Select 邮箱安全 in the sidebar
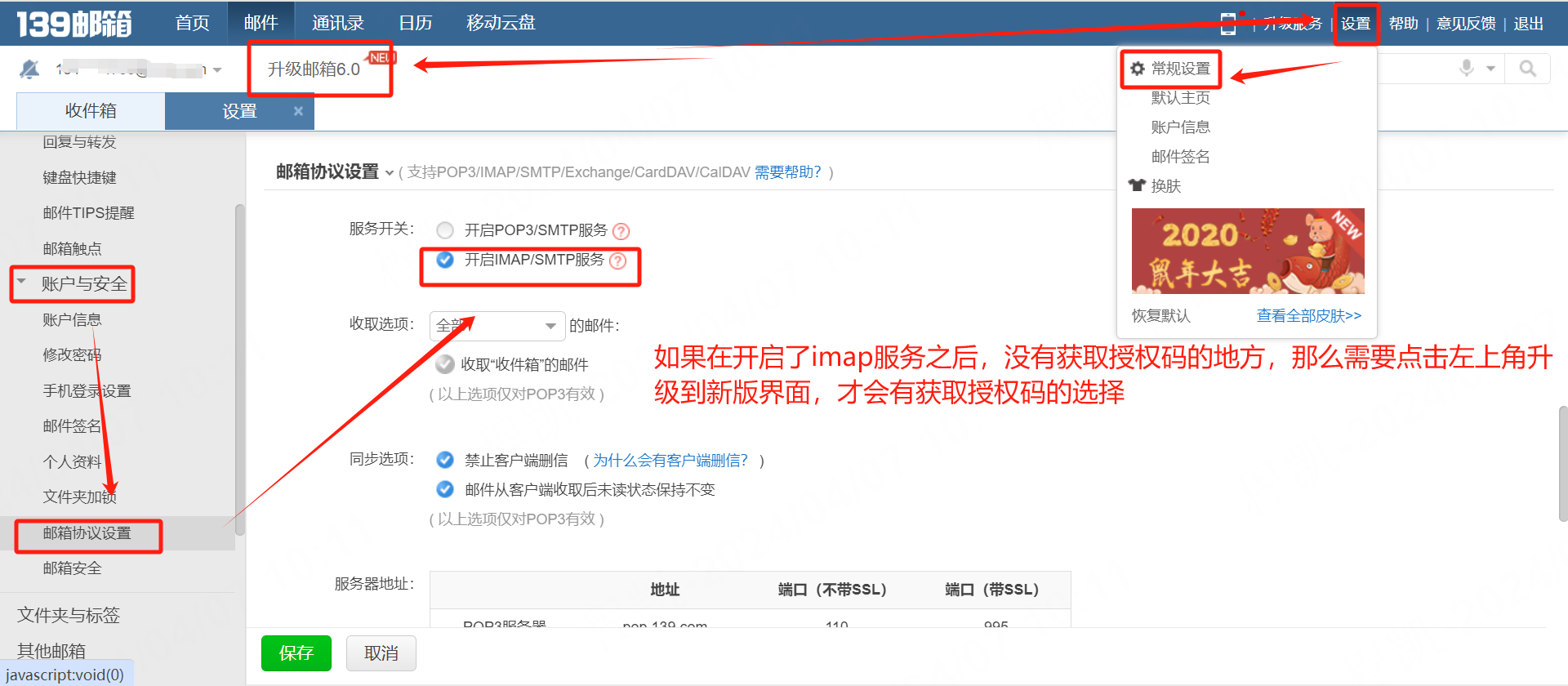The height and width of the screenshot is (686, 1568). click(x=72, y=568)
